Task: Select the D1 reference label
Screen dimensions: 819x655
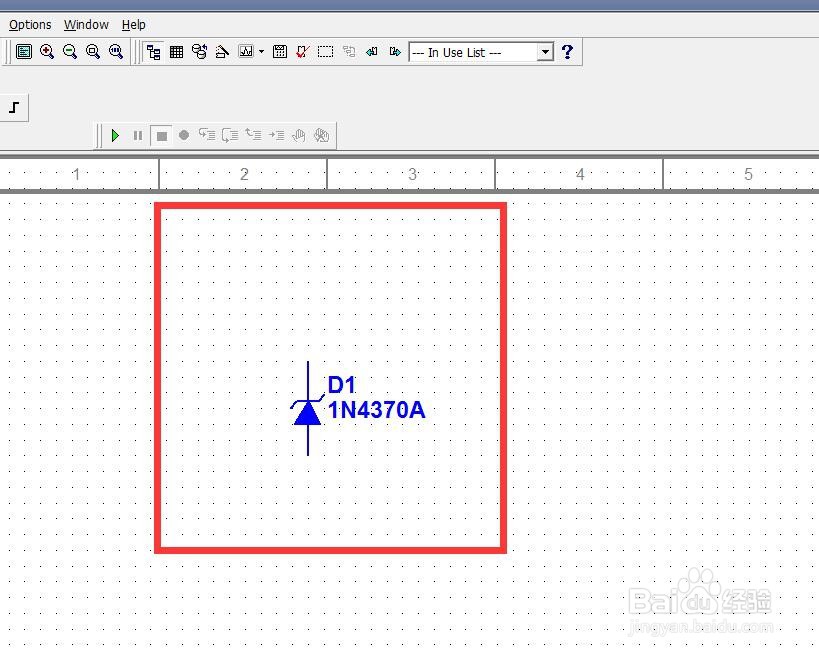Action: [342, 385]
